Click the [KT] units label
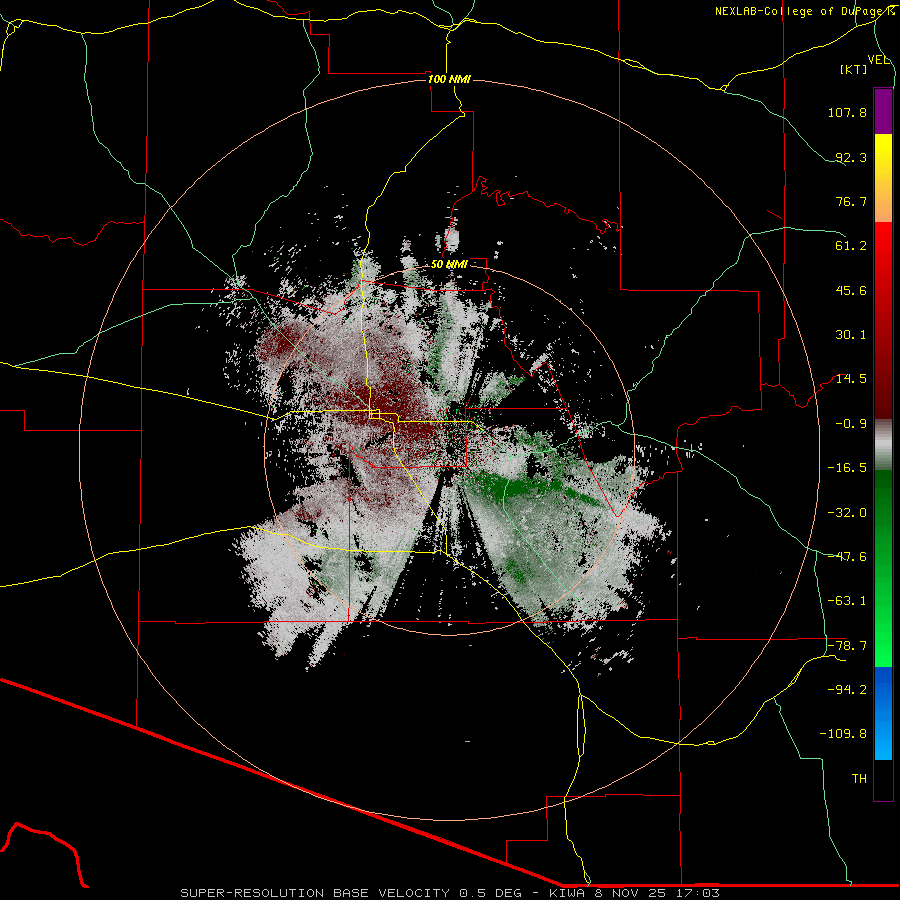900x900 pixels. coord(854,69)
